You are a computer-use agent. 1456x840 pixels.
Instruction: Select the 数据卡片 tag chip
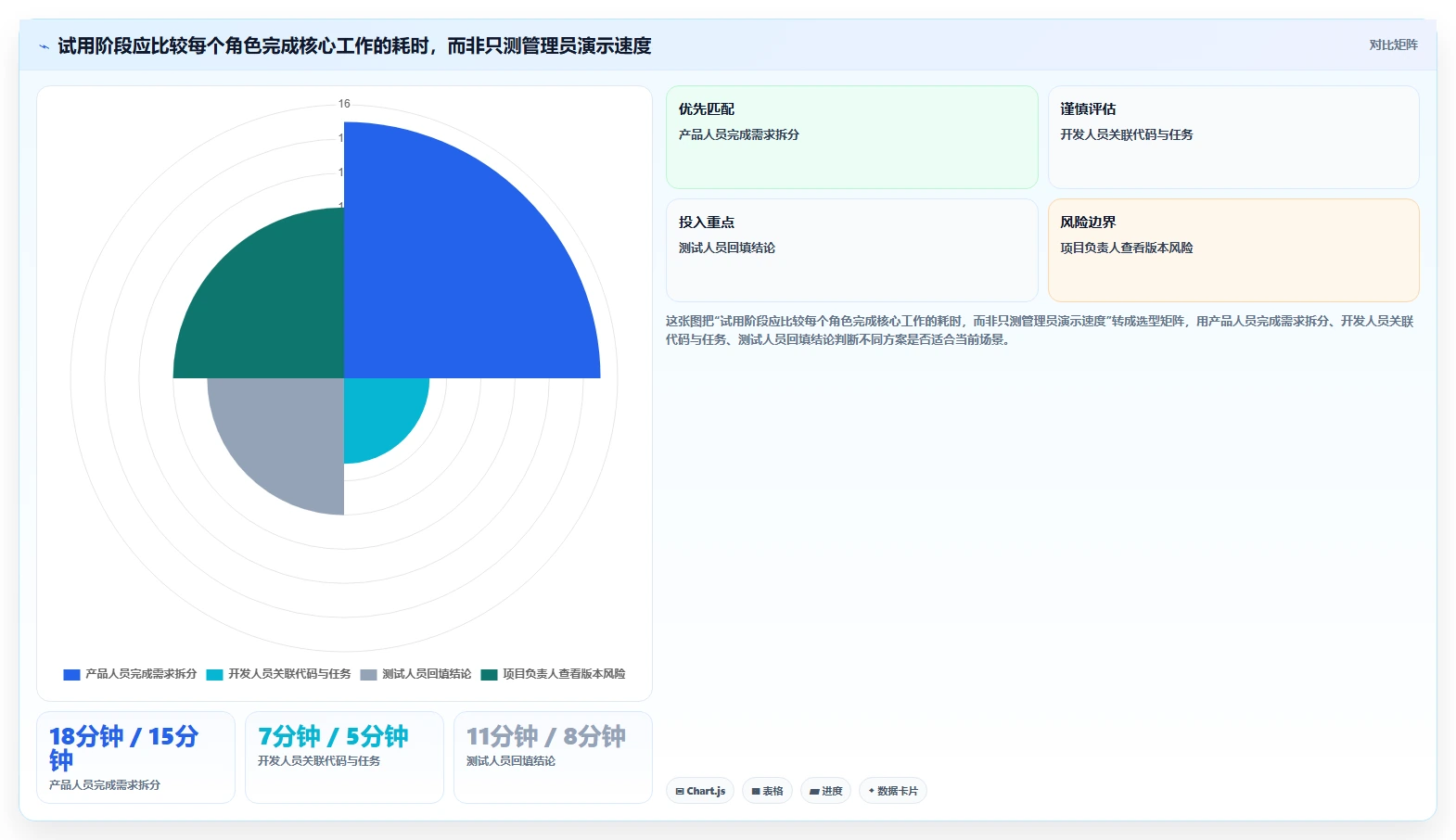(x=893, y=791)
